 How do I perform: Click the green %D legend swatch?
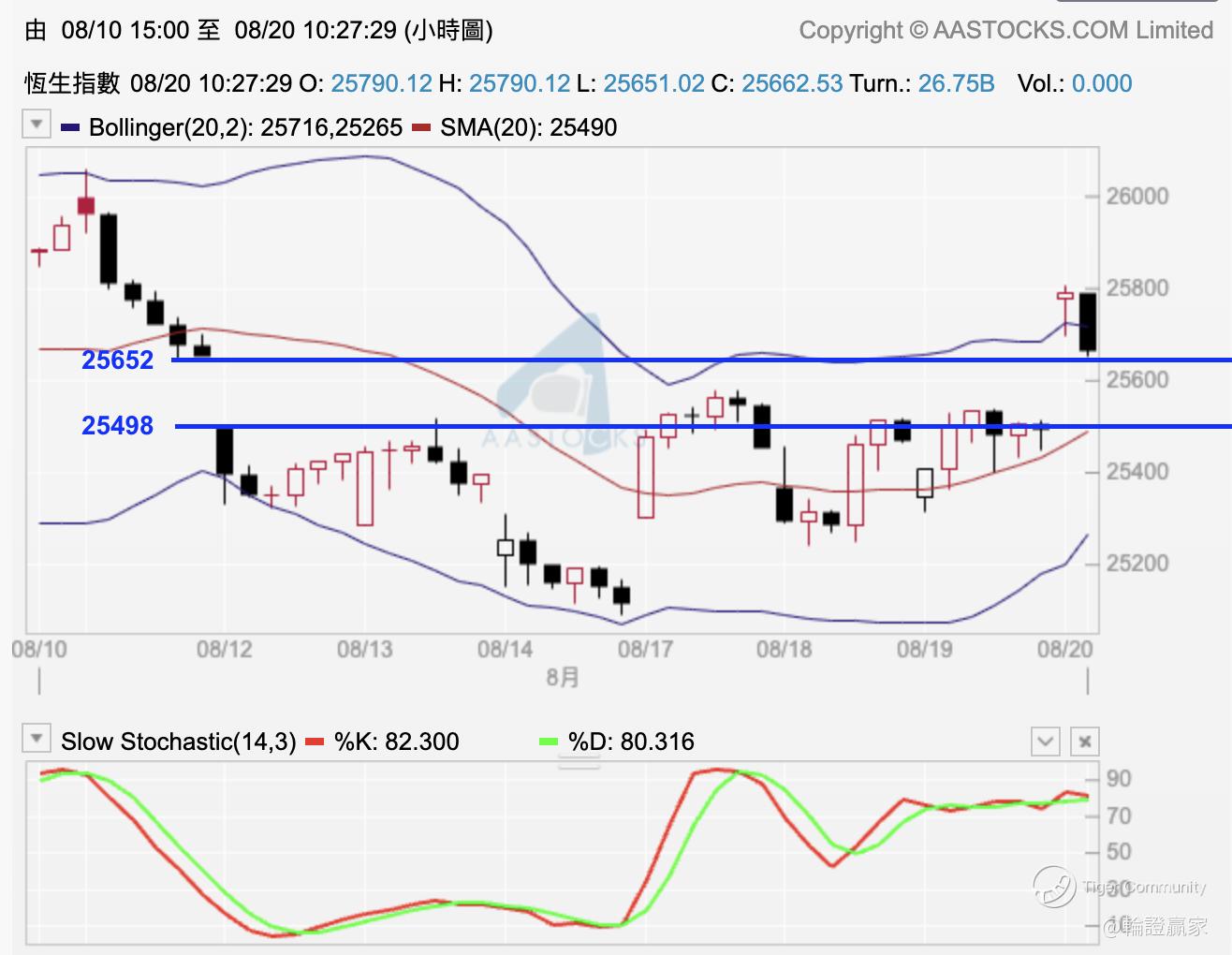[549, 742]
